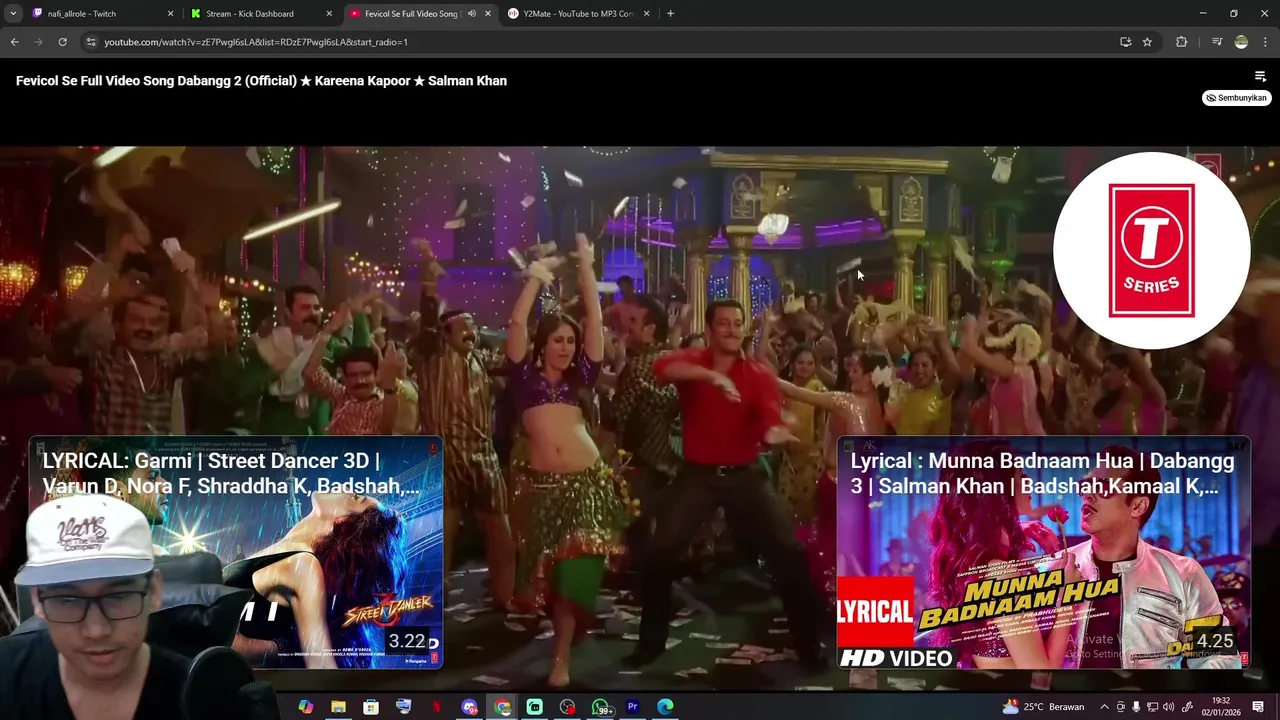1280x720 pixels.
Task: Open the YouTube playlist queue icon
Action: coord(1260,77)
